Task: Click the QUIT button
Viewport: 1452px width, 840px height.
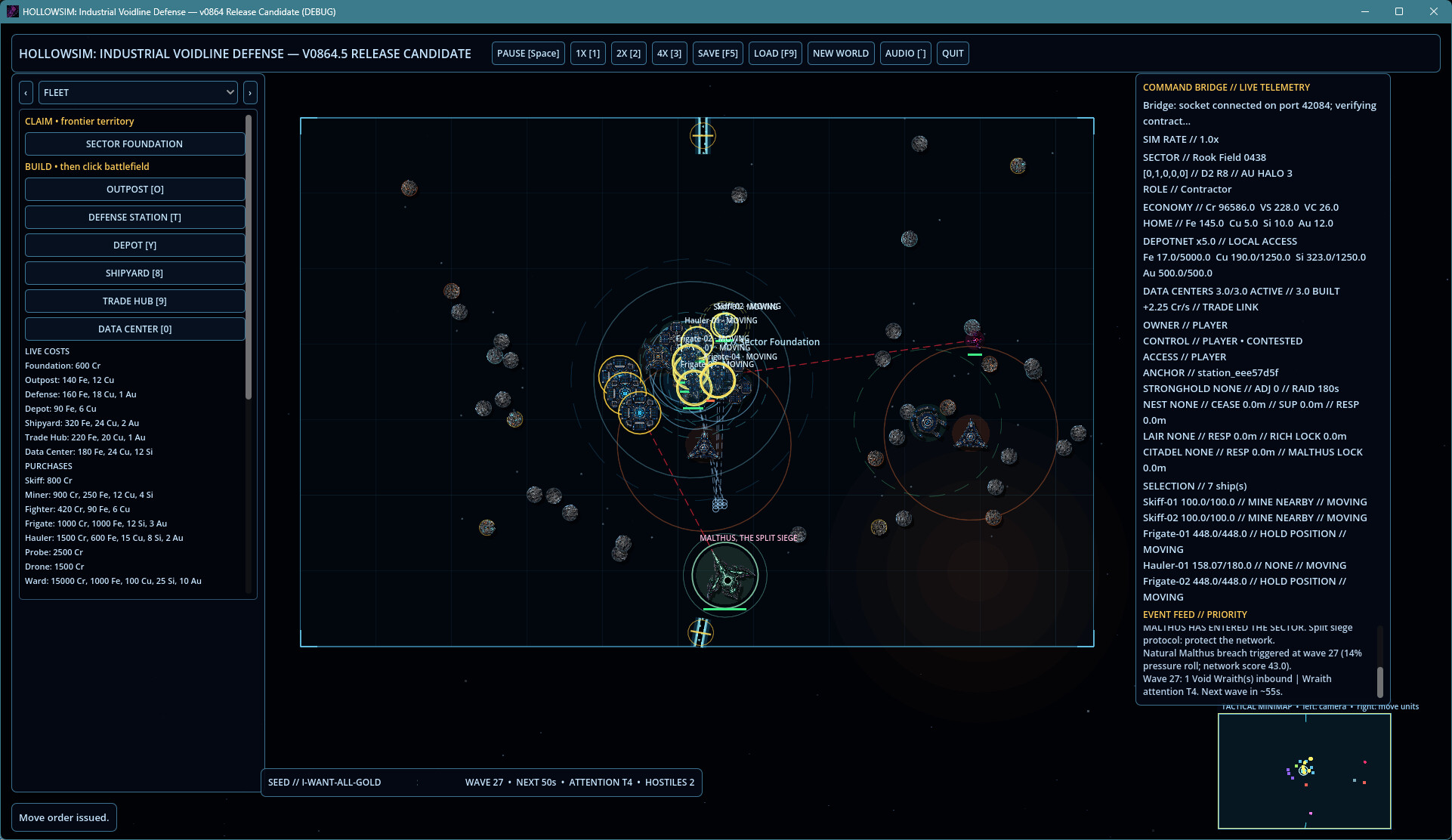Action: click(x=953, y=54)
